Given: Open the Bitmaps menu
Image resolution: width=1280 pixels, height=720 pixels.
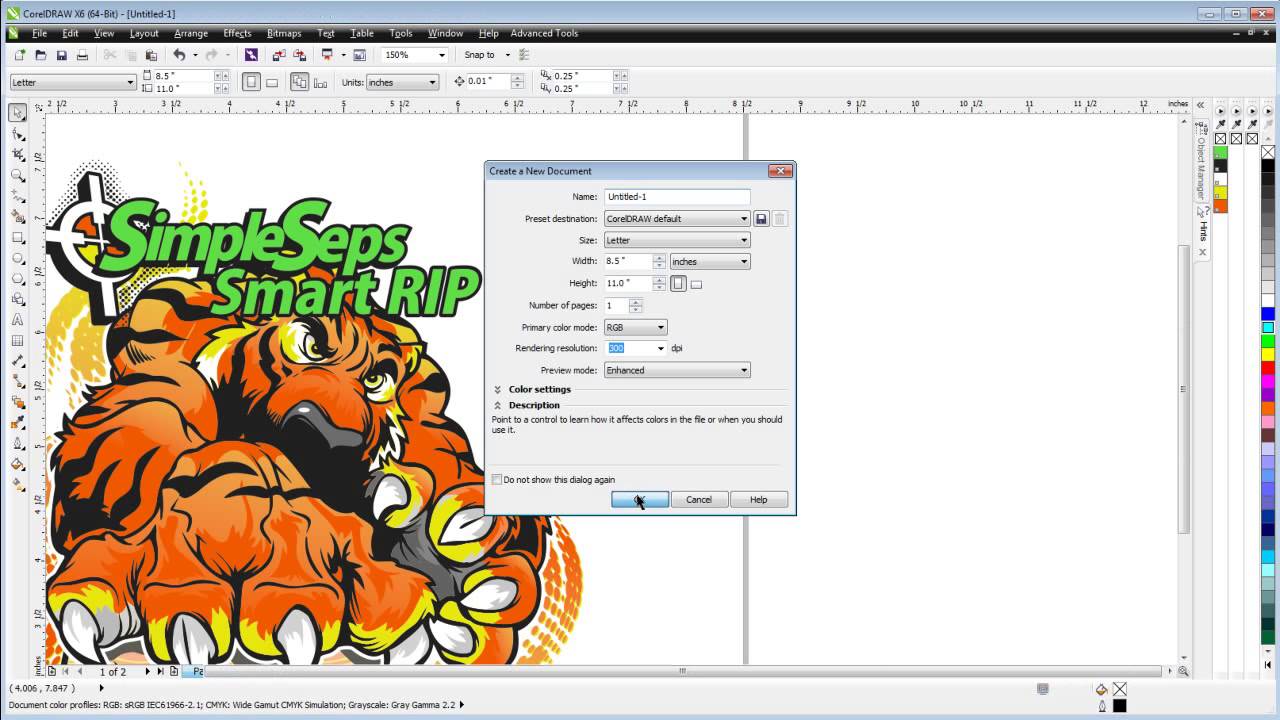Looking at the screenshot, I should pyautogui.click(x=284, y=33).
